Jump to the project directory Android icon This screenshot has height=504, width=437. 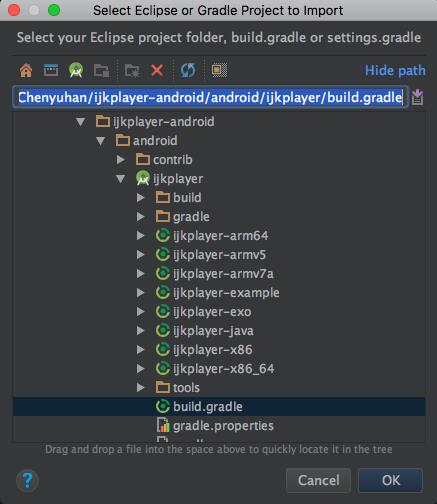pyautogui.click(x=76, y=70)
